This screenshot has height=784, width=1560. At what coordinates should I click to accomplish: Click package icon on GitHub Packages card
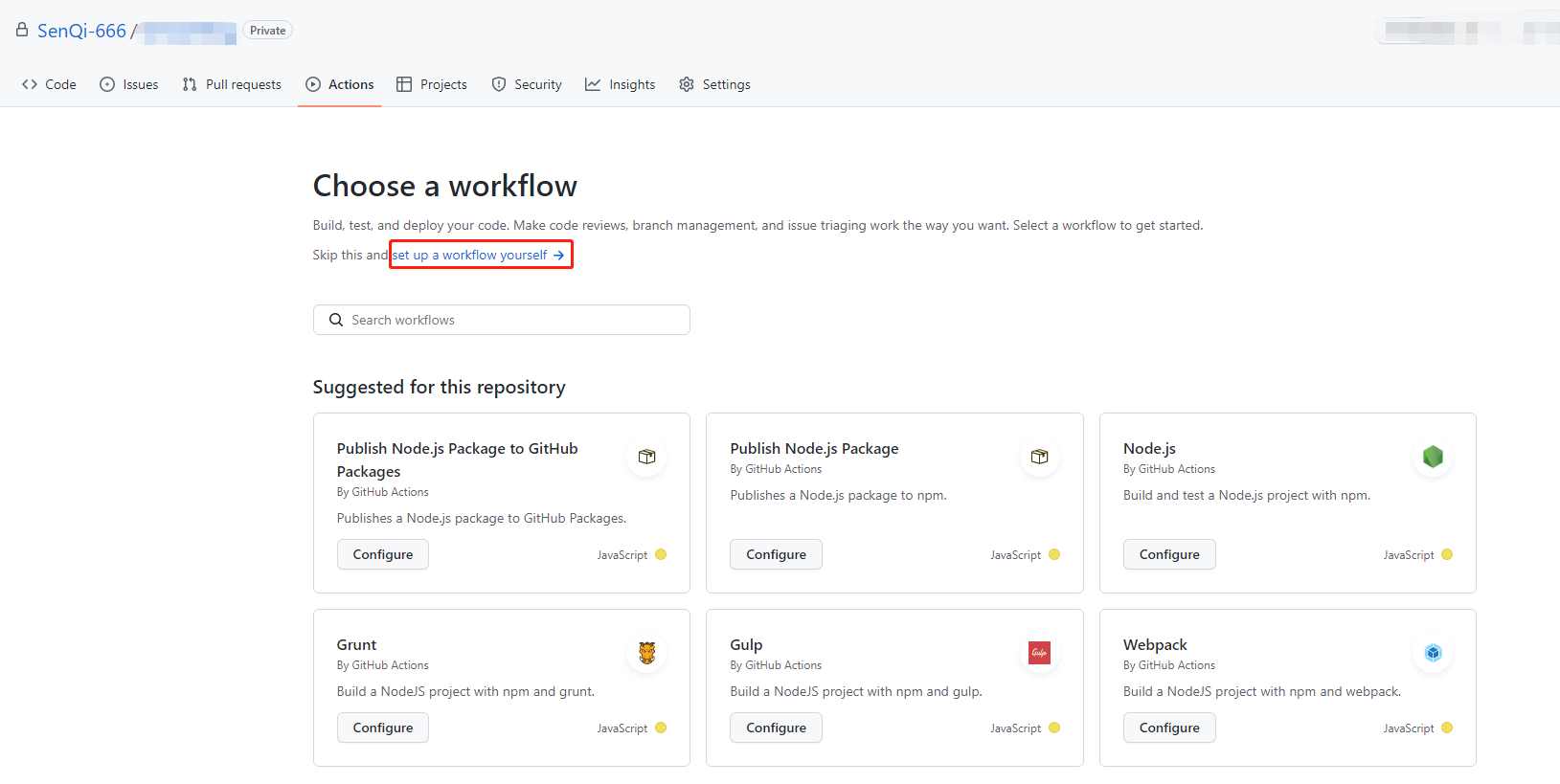(x=646, y=457)
